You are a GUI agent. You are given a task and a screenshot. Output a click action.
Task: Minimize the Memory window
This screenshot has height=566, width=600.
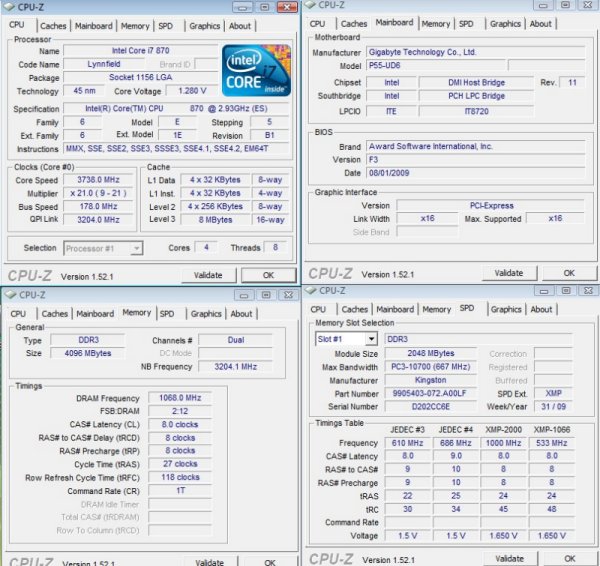click(x=244, y=295)
